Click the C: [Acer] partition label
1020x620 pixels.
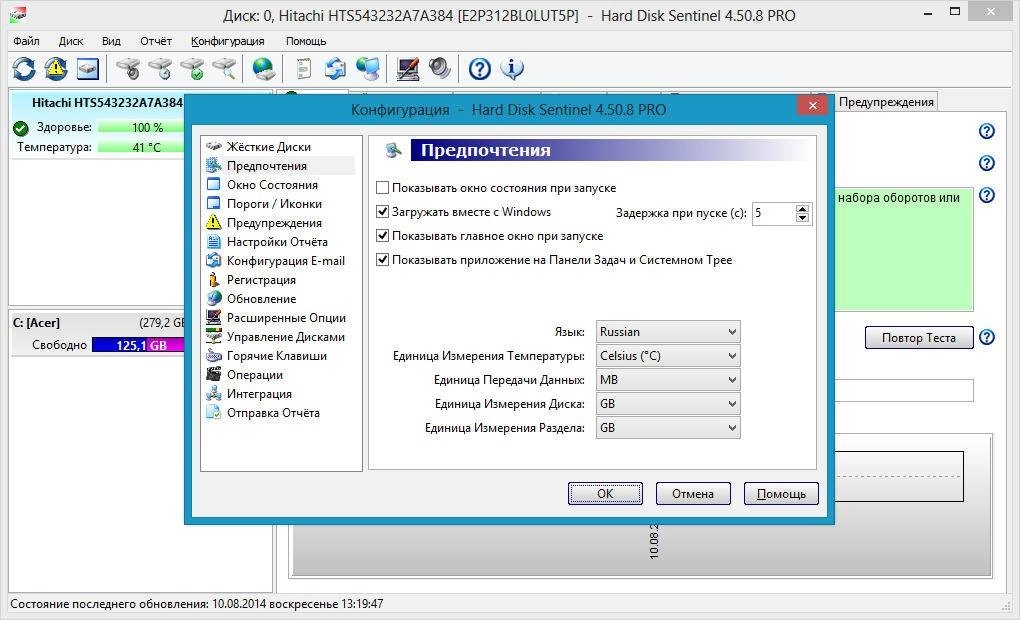pyautogui.click(x=36, y=323)
